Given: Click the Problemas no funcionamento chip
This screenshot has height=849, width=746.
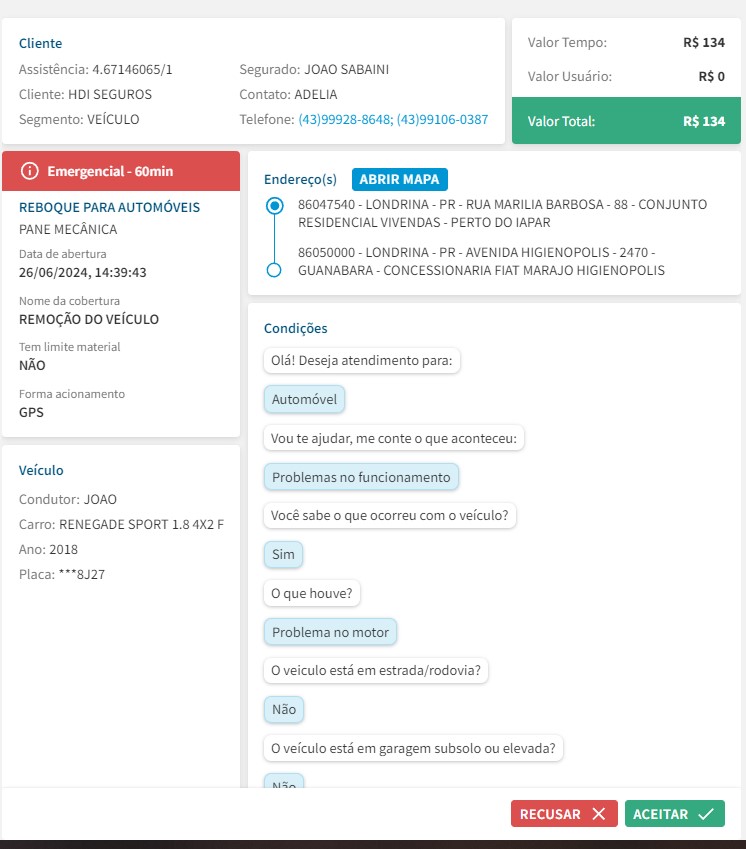Looking at the screenshot, I should [361, 477].
